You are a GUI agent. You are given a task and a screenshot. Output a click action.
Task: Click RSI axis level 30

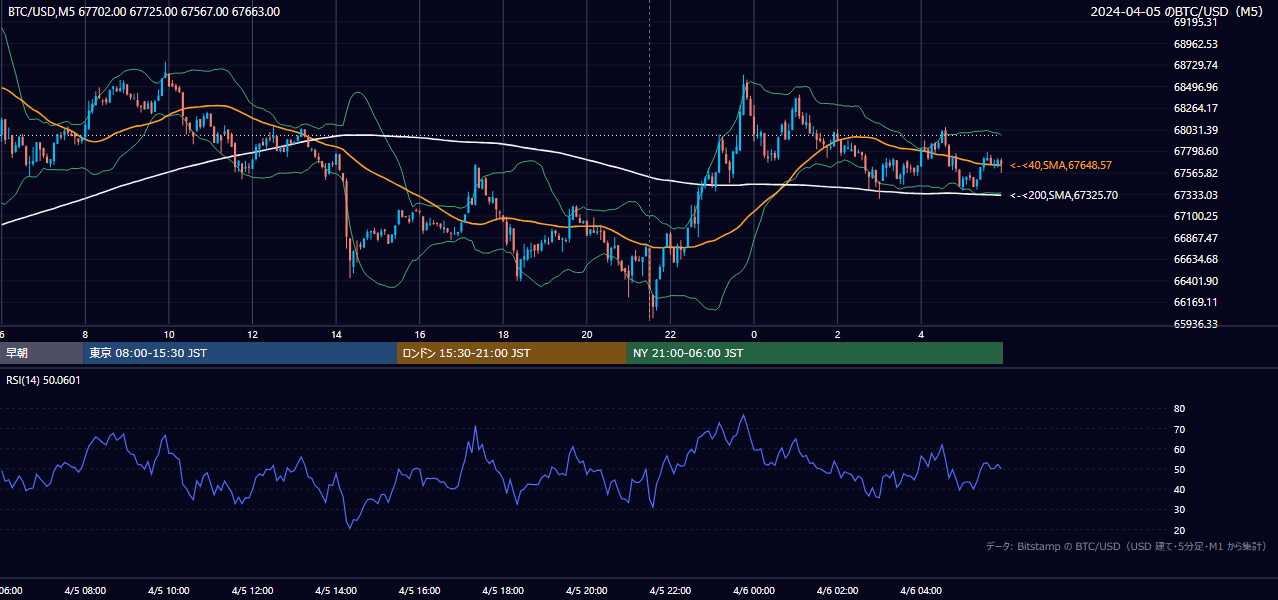(1179, 509)
